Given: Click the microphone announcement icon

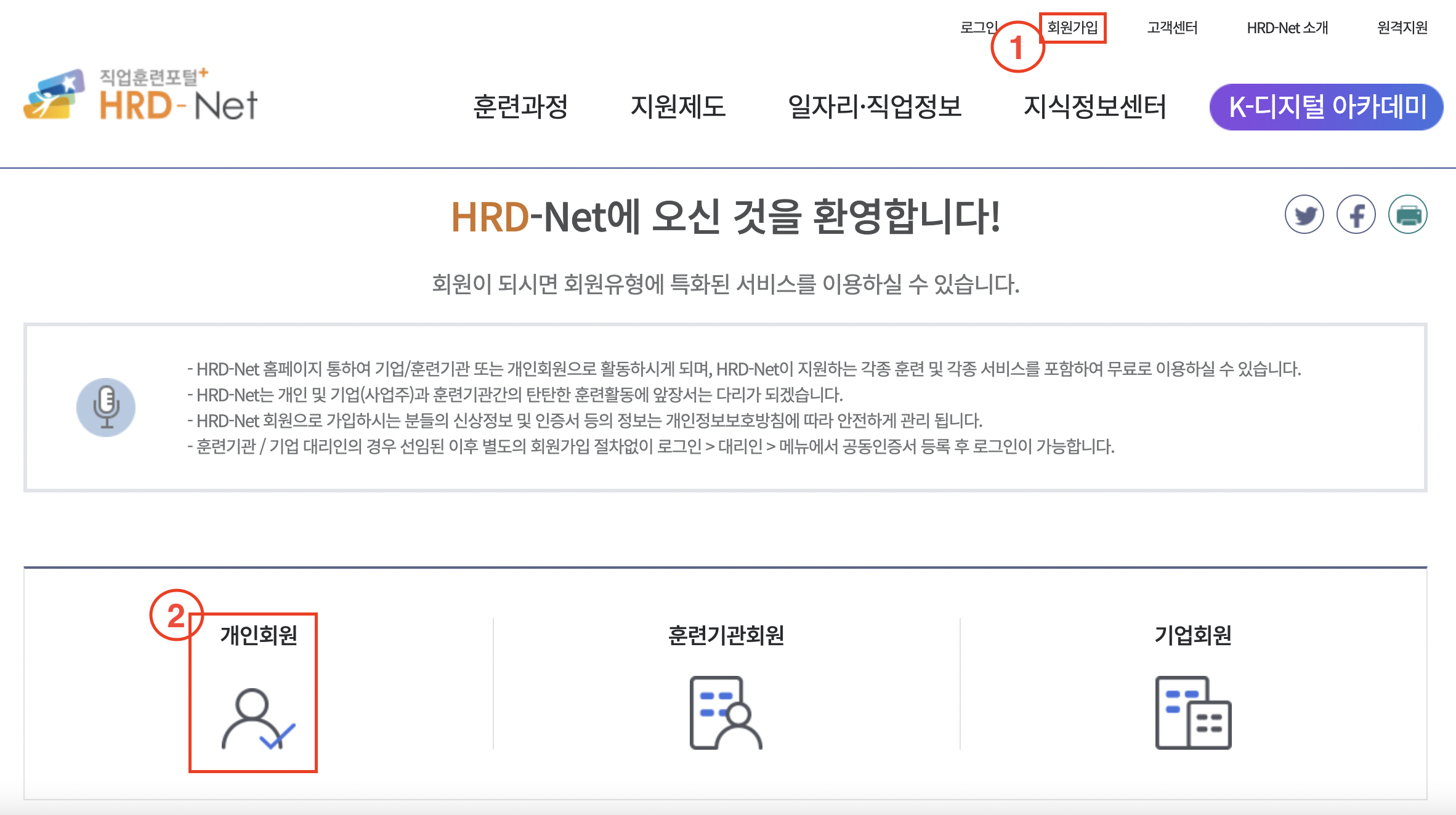Looking at the screenshot, I should pyautogui.click(x=106, y=407).
